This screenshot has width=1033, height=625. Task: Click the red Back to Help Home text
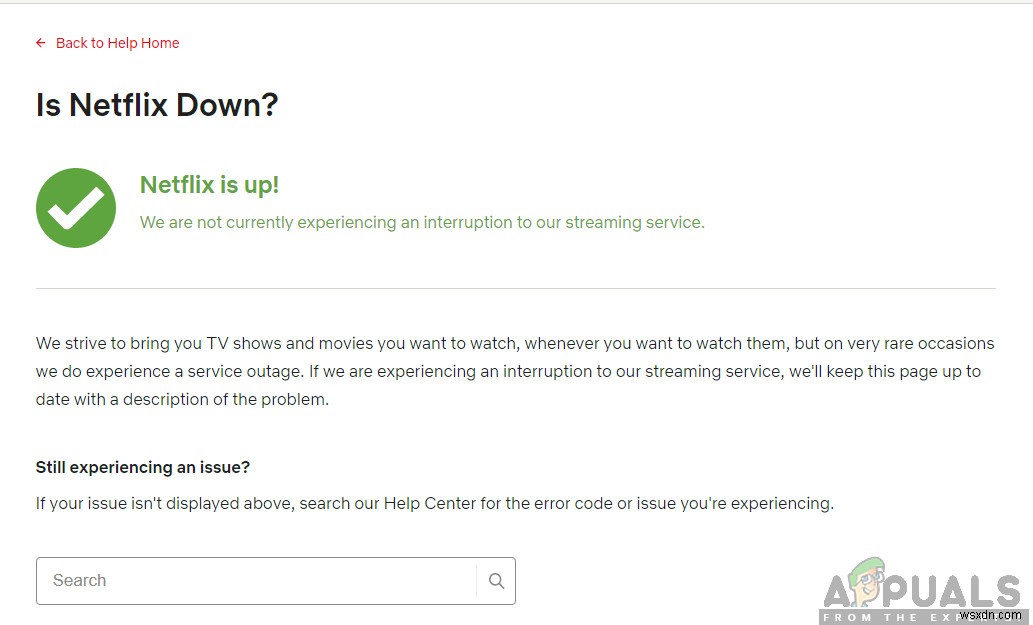pyautogui.click(x=117, y=43)
